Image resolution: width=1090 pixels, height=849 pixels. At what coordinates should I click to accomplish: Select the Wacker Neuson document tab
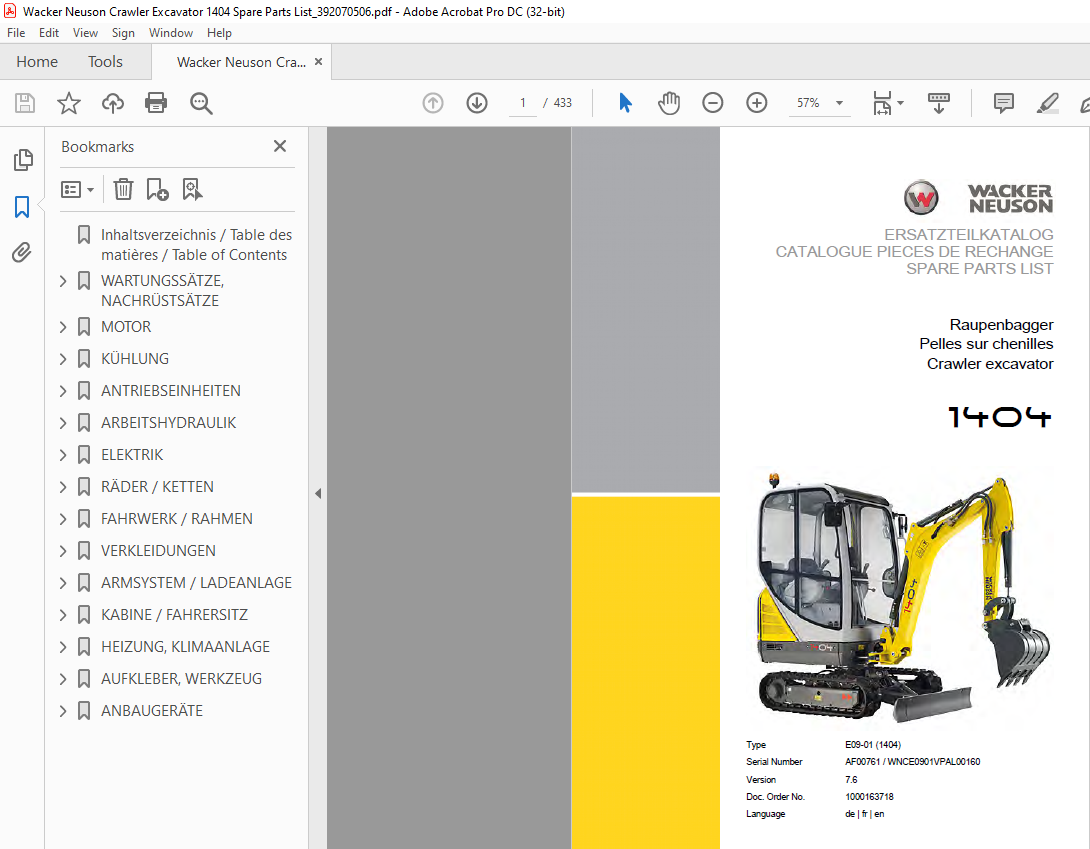(241, 62)
